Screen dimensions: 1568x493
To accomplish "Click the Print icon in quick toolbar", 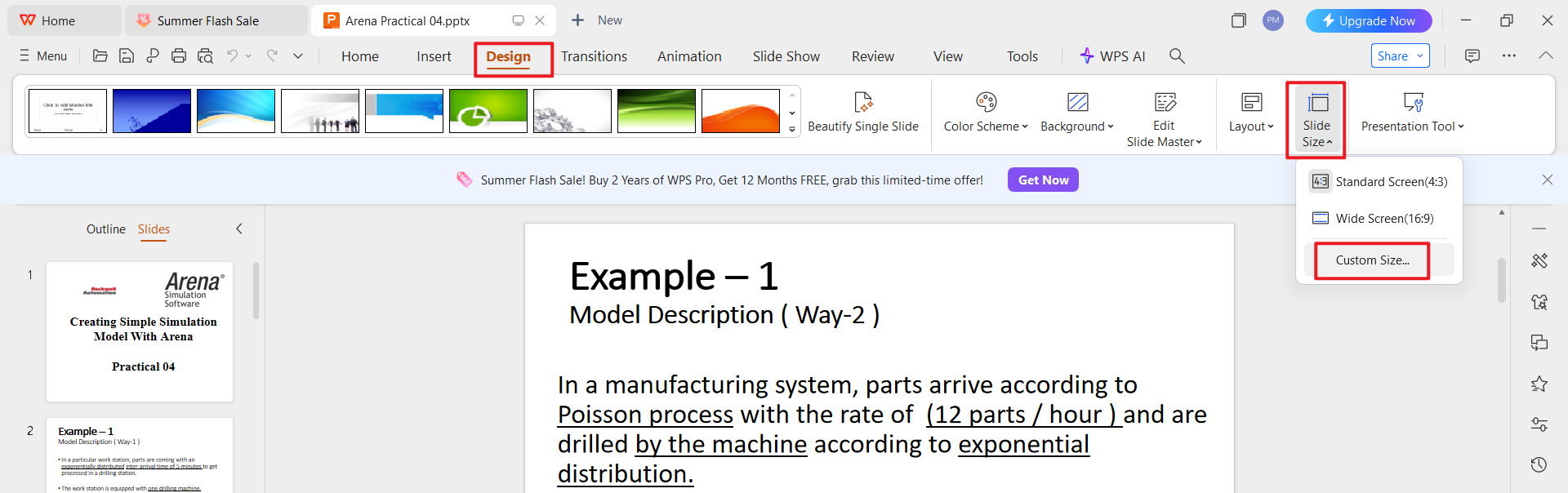I will pyautogui.click(x=179, y=56).
